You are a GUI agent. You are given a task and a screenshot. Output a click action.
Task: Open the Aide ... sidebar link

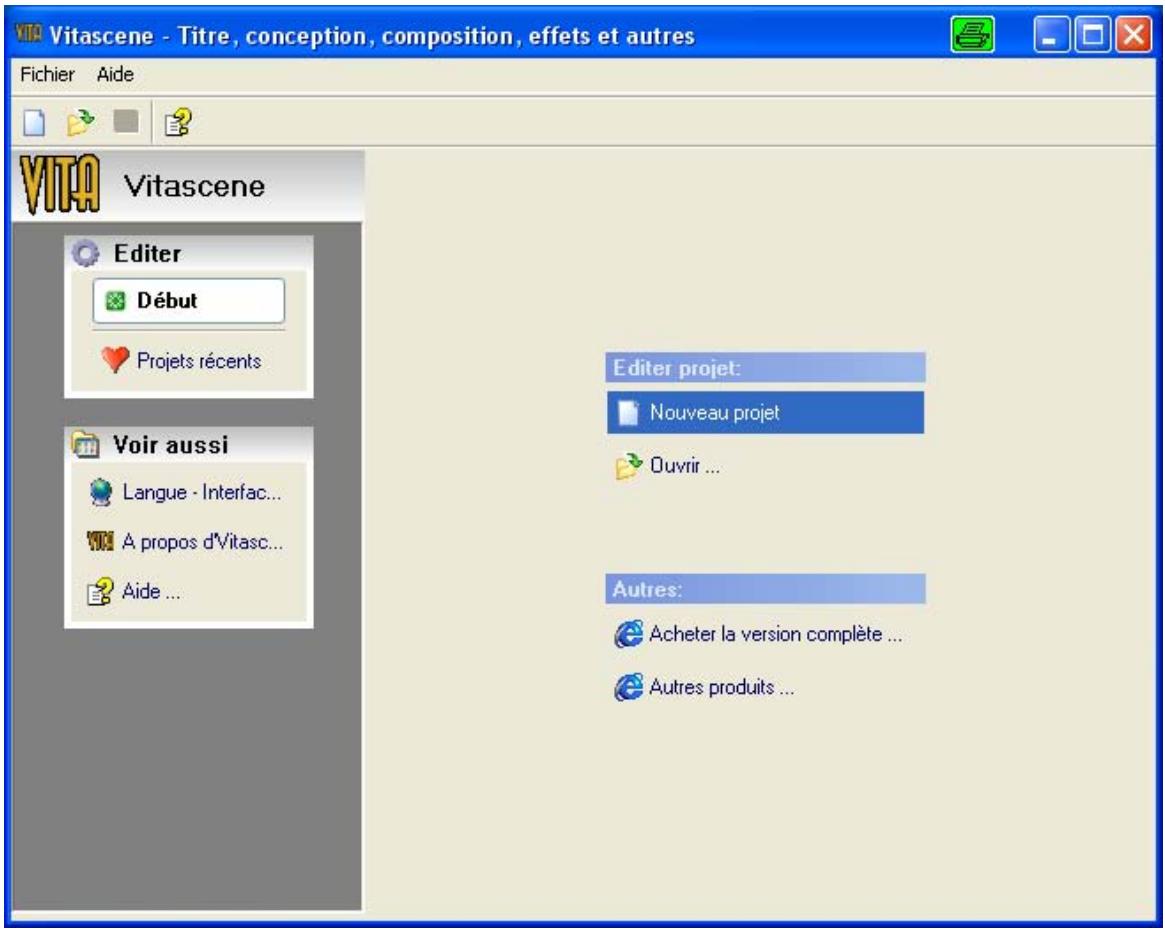[151, 592]
